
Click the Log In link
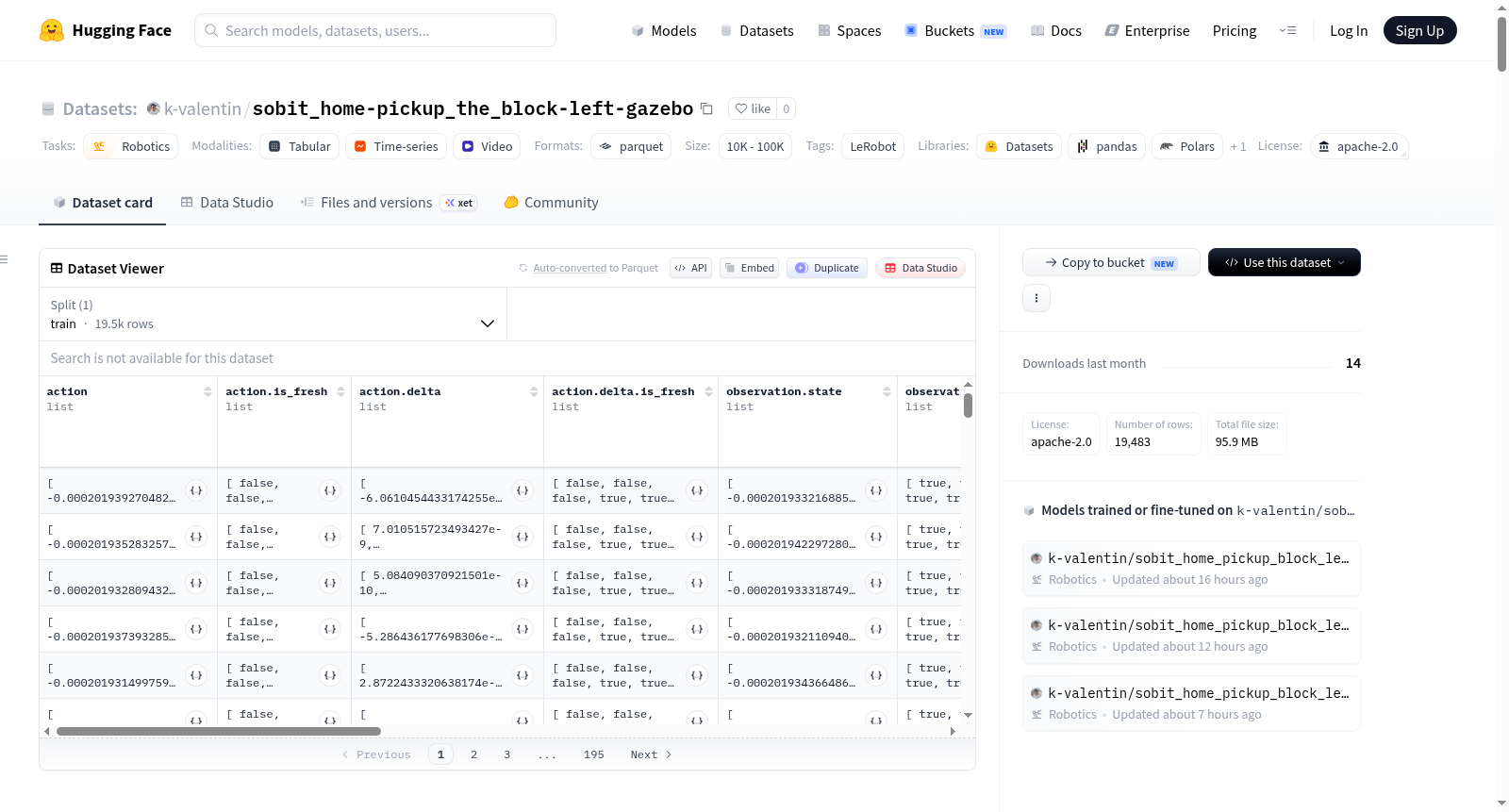[1349, 30]
